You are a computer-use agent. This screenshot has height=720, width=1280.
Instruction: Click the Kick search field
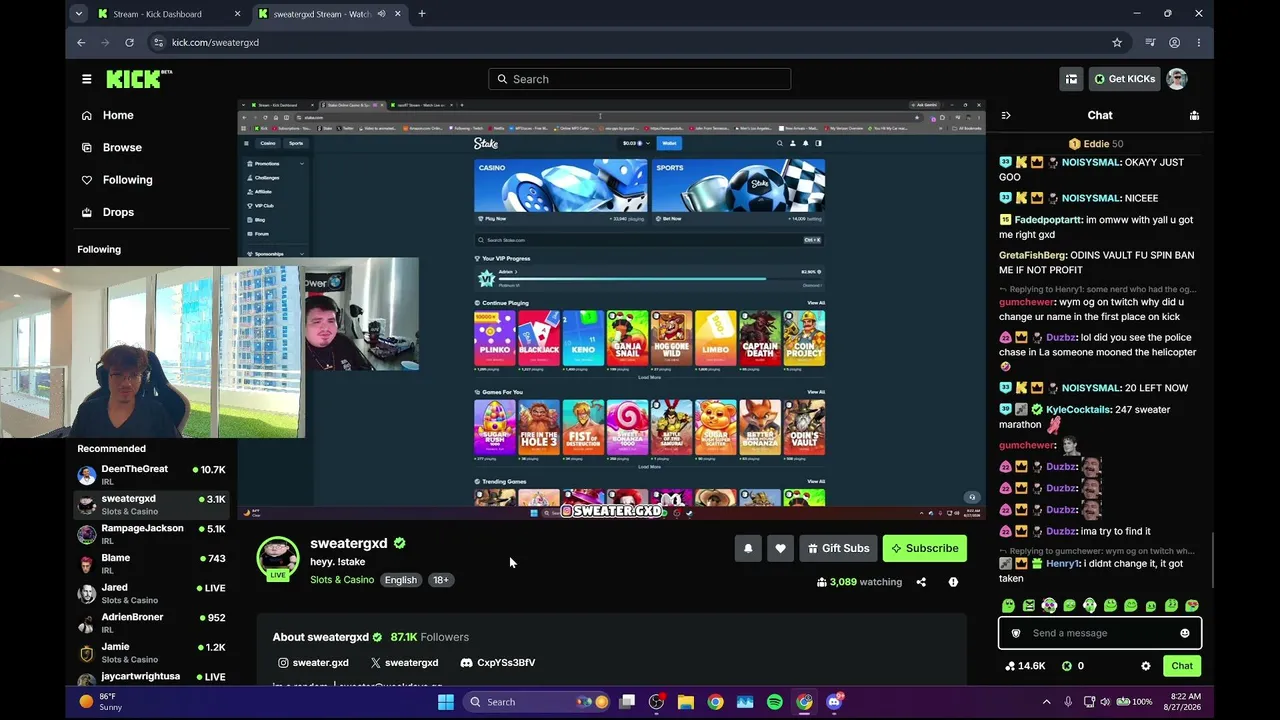click(640, 79)
